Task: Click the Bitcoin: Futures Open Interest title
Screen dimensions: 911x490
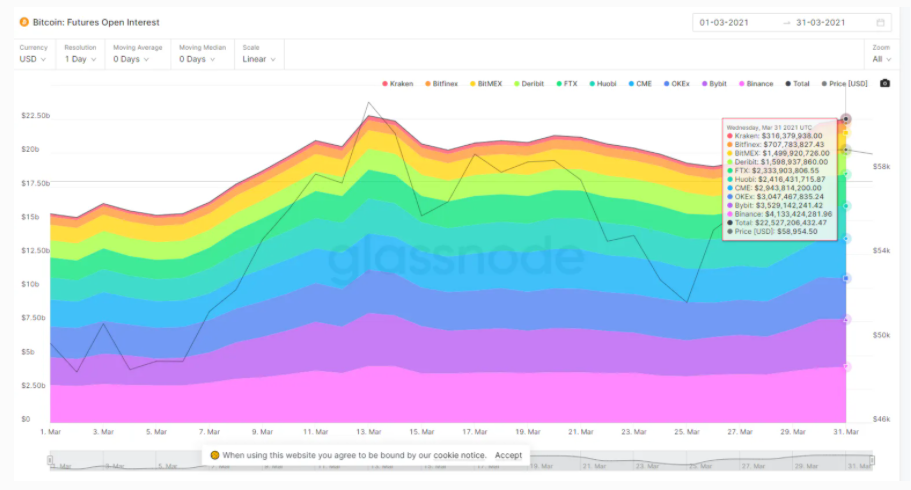Action: point(96,22)
